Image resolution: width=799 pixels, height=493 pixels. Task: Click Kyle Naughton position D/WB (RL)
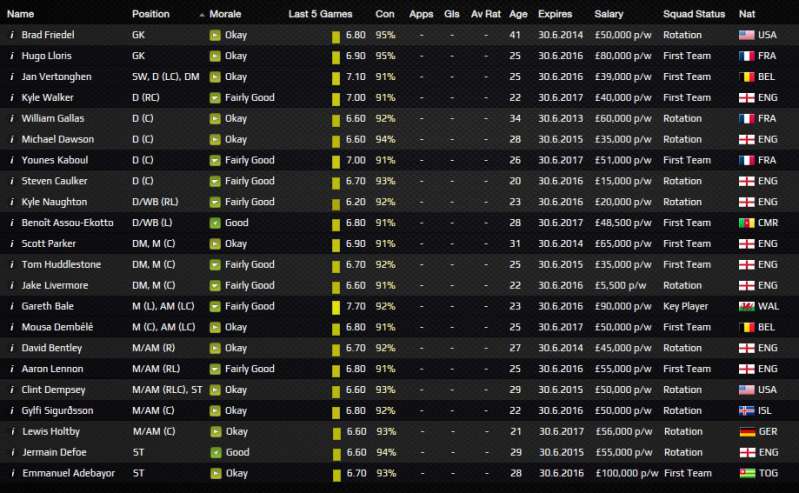click(x=155, y=202)
